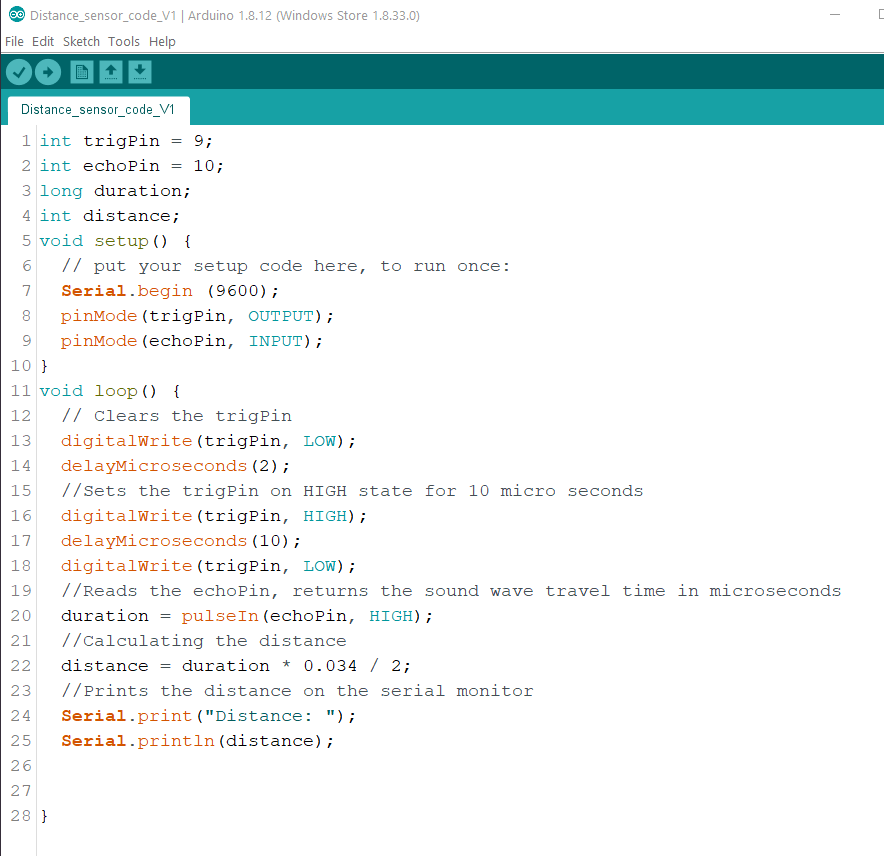Click the Verify checkmark icon
This screenshot has width=884, height=856.
point(19,72)
